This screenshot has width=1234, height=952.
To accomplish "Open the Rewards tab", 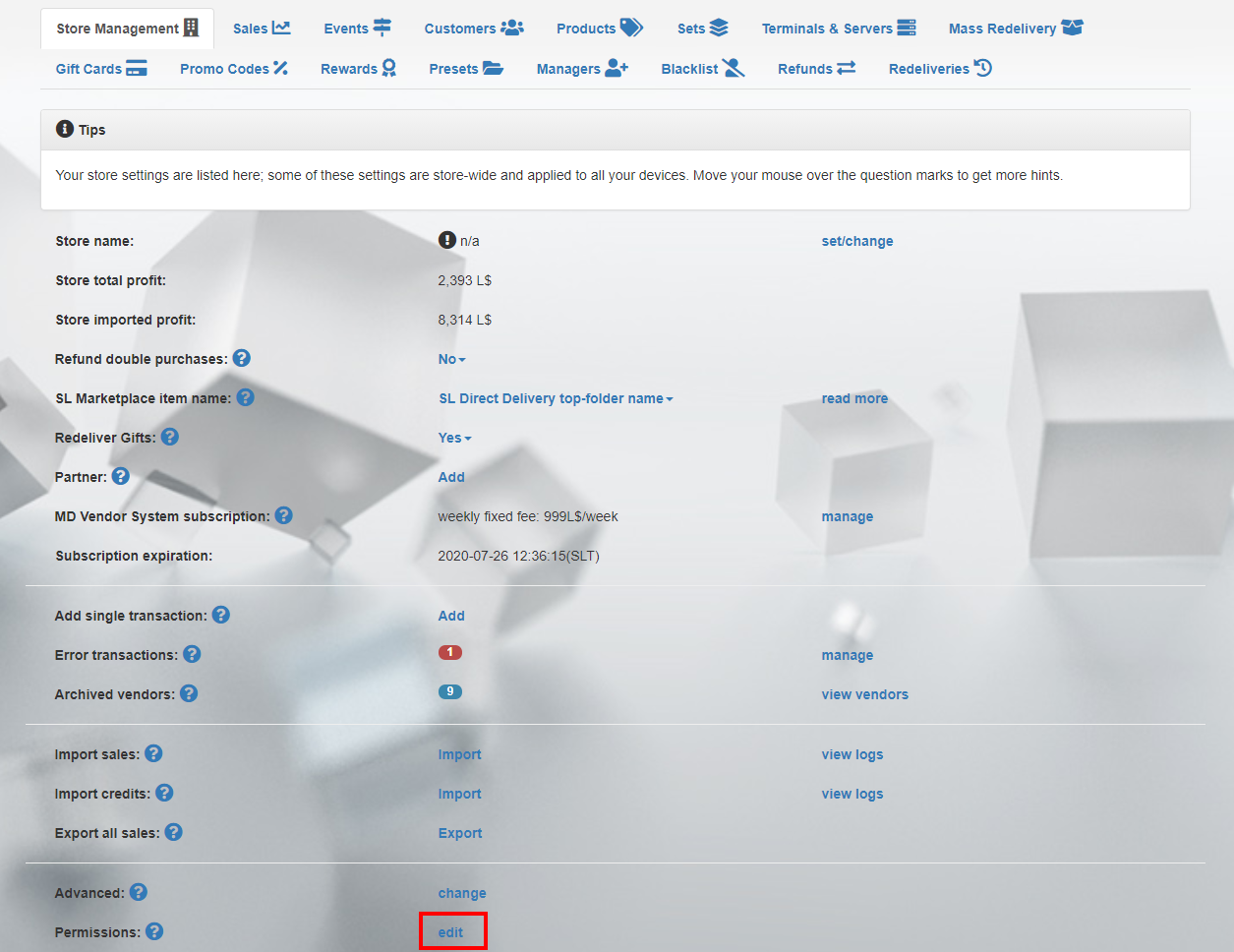I will coord(359,69).
